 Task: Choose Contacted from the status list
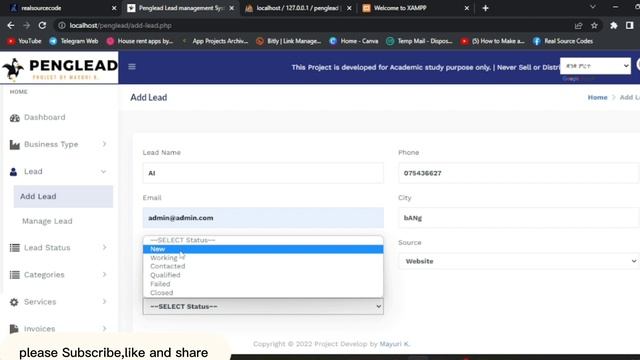(263, 266)
